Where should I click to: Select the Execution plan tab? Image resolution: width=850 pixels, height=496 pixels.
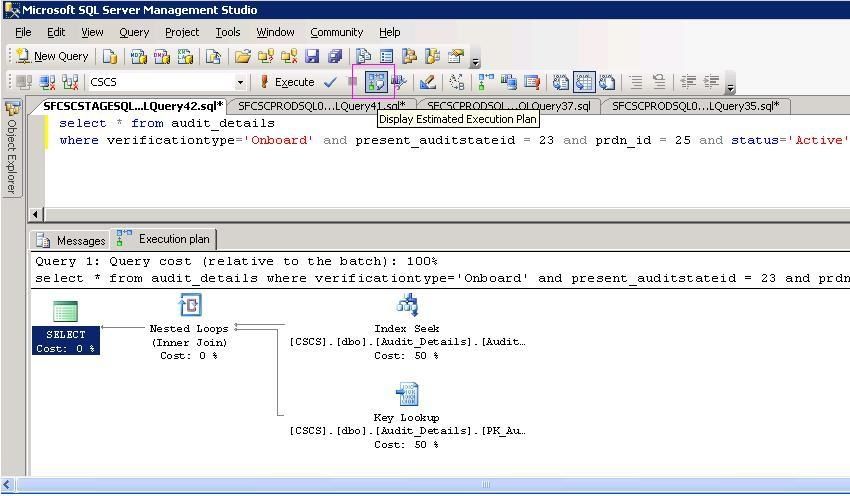click(x=163, y=239)
